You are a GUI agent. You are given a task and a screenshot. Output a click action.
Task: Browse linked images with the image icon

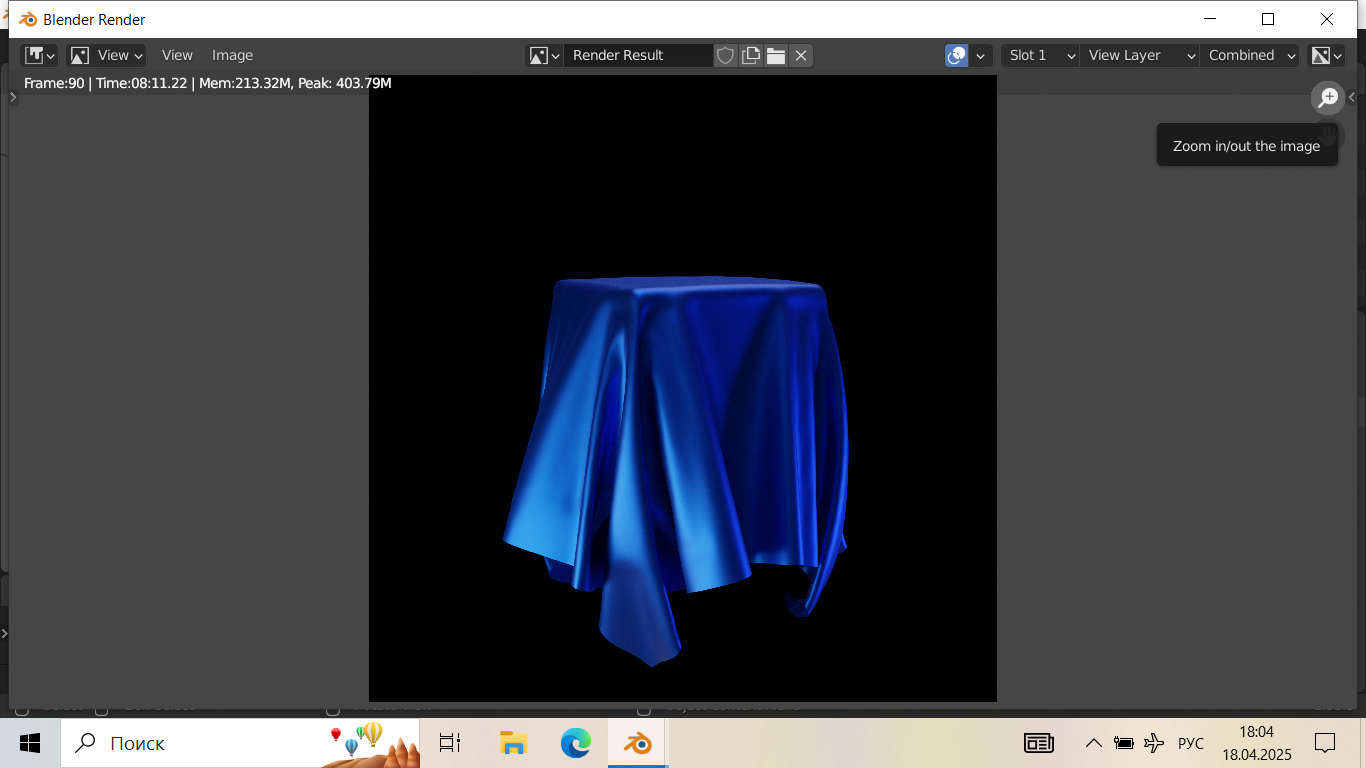click(x=544, y=55)
